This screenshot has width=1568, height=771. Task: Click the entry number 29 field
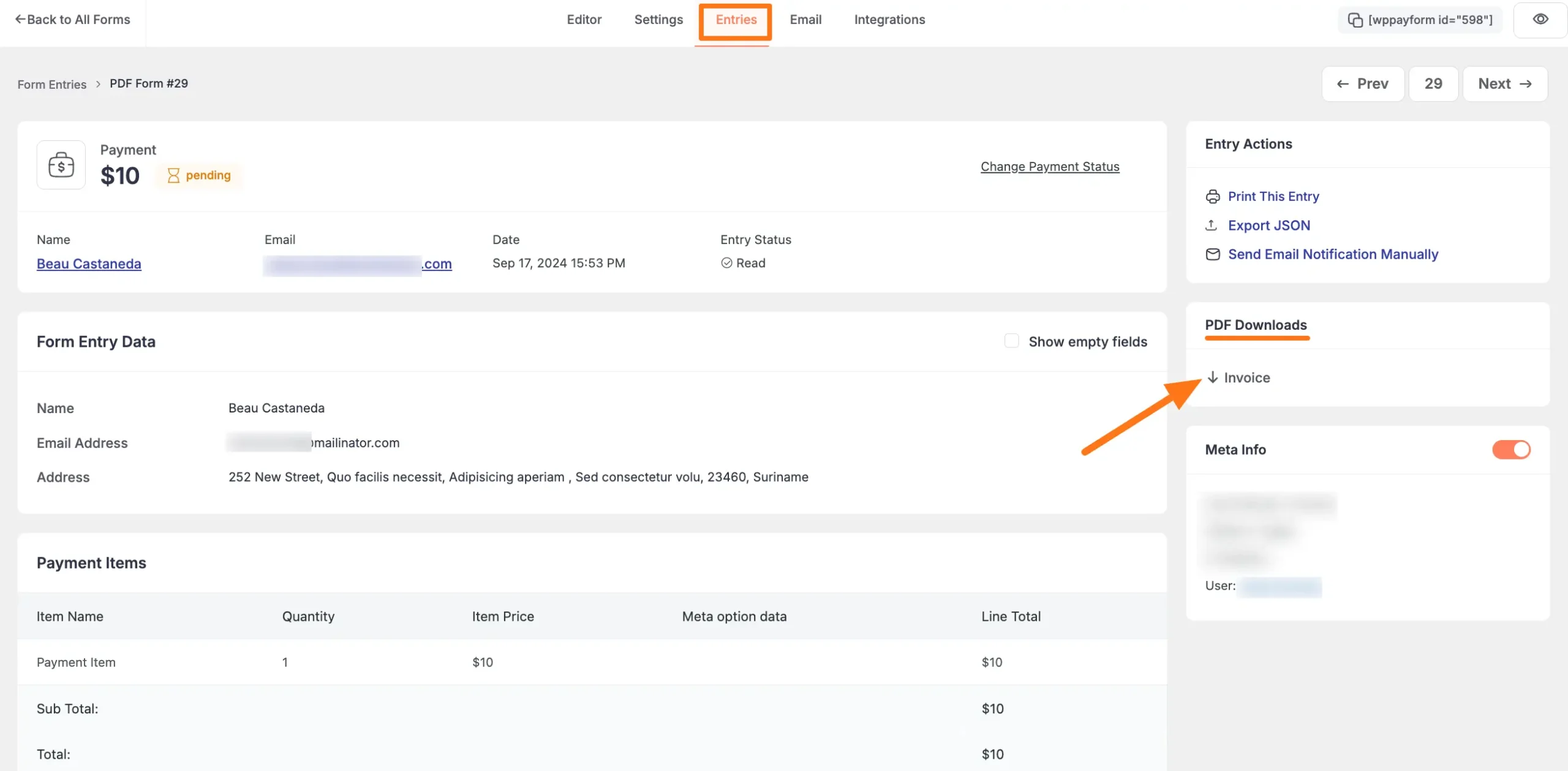click(x=1433, y=84)
